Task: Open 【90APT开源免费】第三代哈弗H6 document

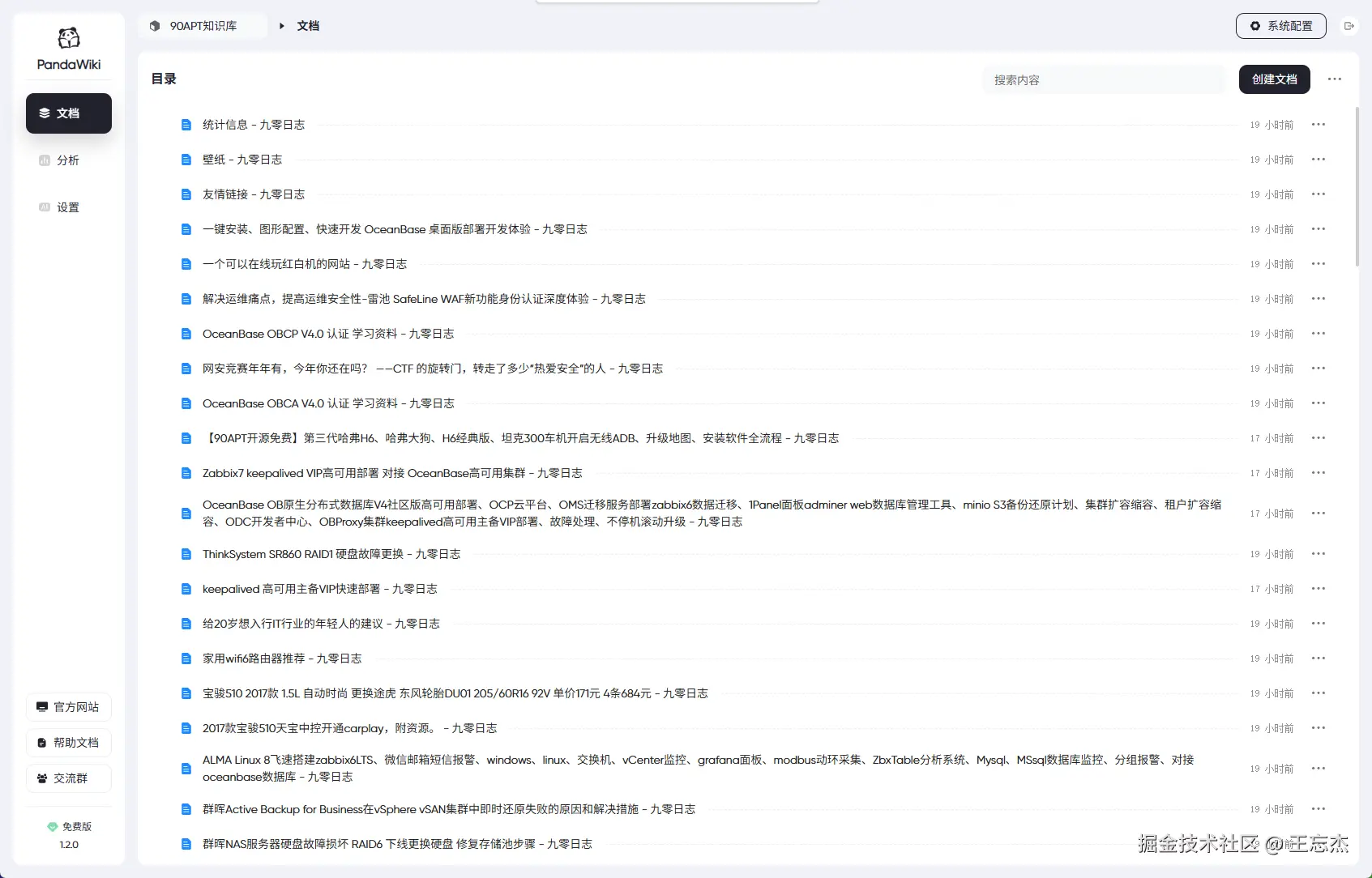Action: [x=521, y=438]
